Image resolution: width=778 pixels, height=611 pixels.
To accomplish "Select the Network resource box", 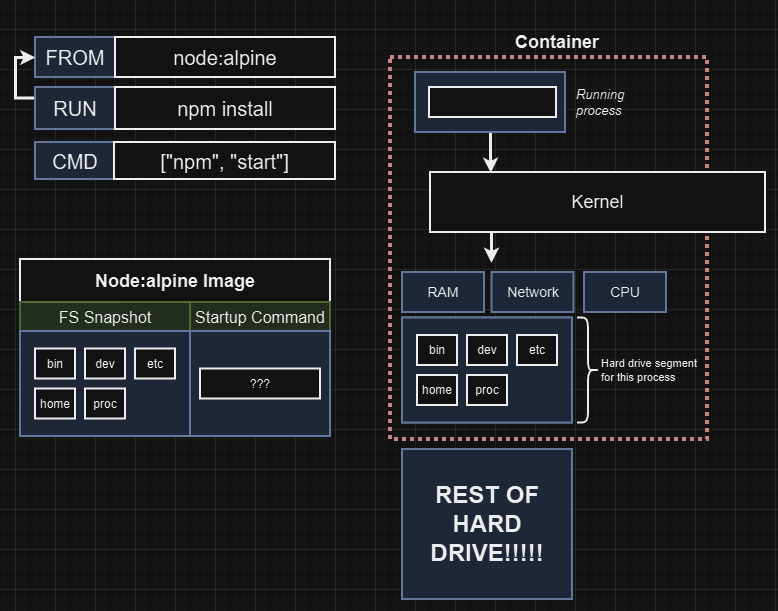I will pos(533,292).
